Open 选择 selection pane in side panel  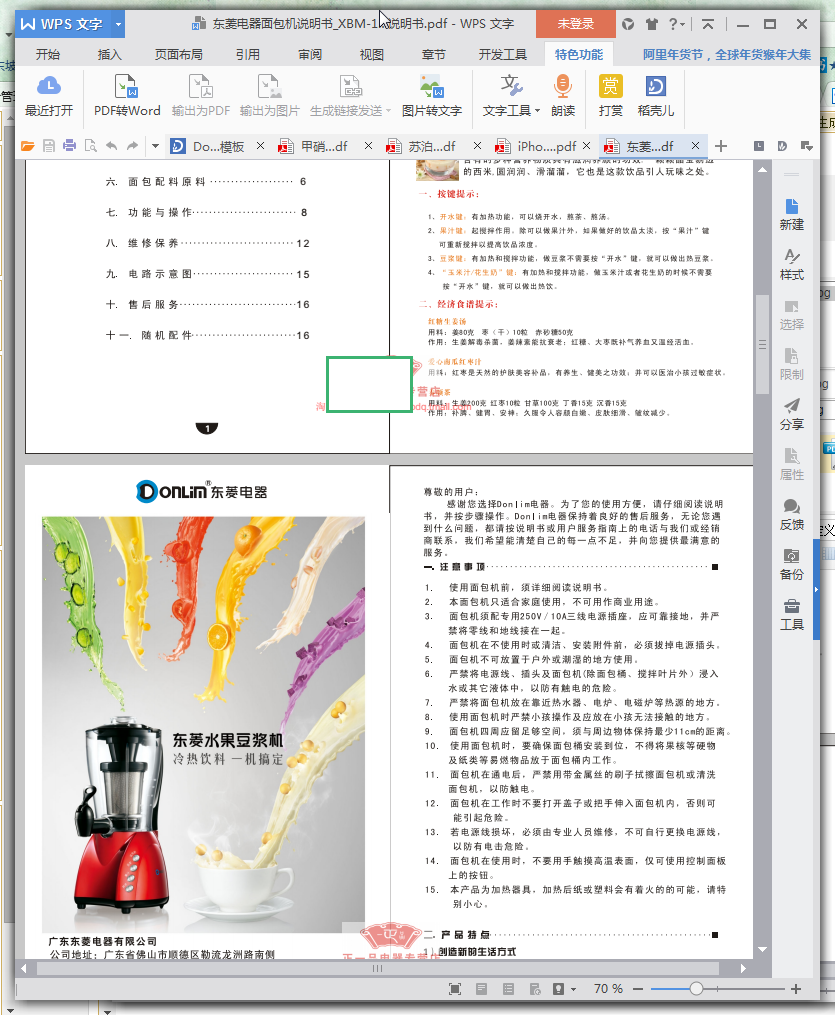tap(792, 315)
